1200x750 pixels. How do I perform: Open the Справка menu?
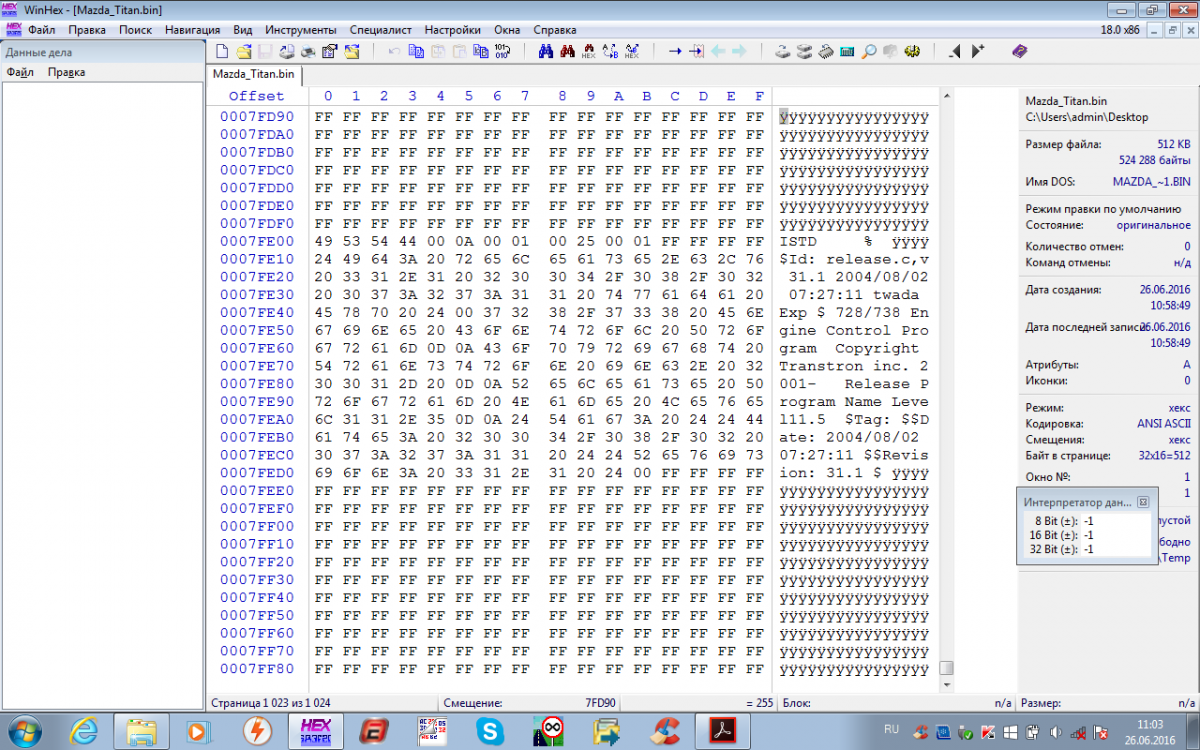pos(555,30)
